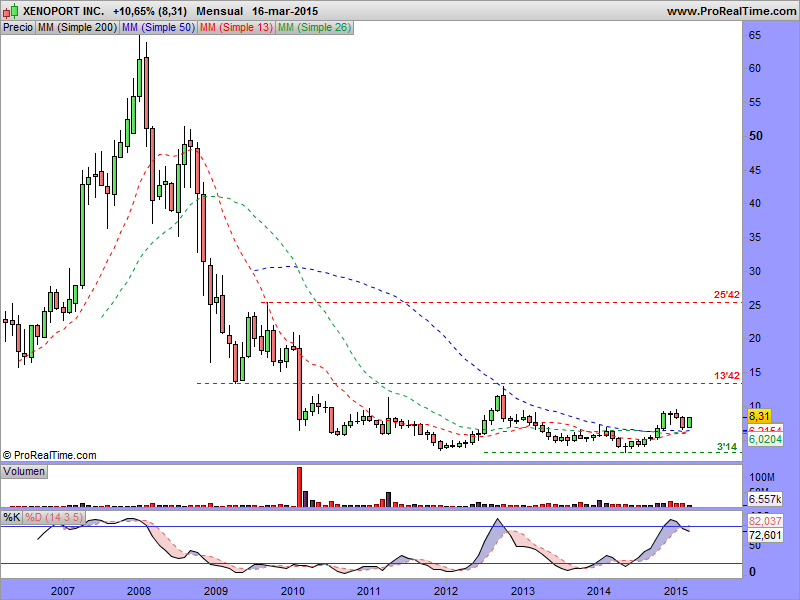Click the 2013 label on time axis
Image resolution: width=800 pixels, height=600 pixels.
(523, 591)
